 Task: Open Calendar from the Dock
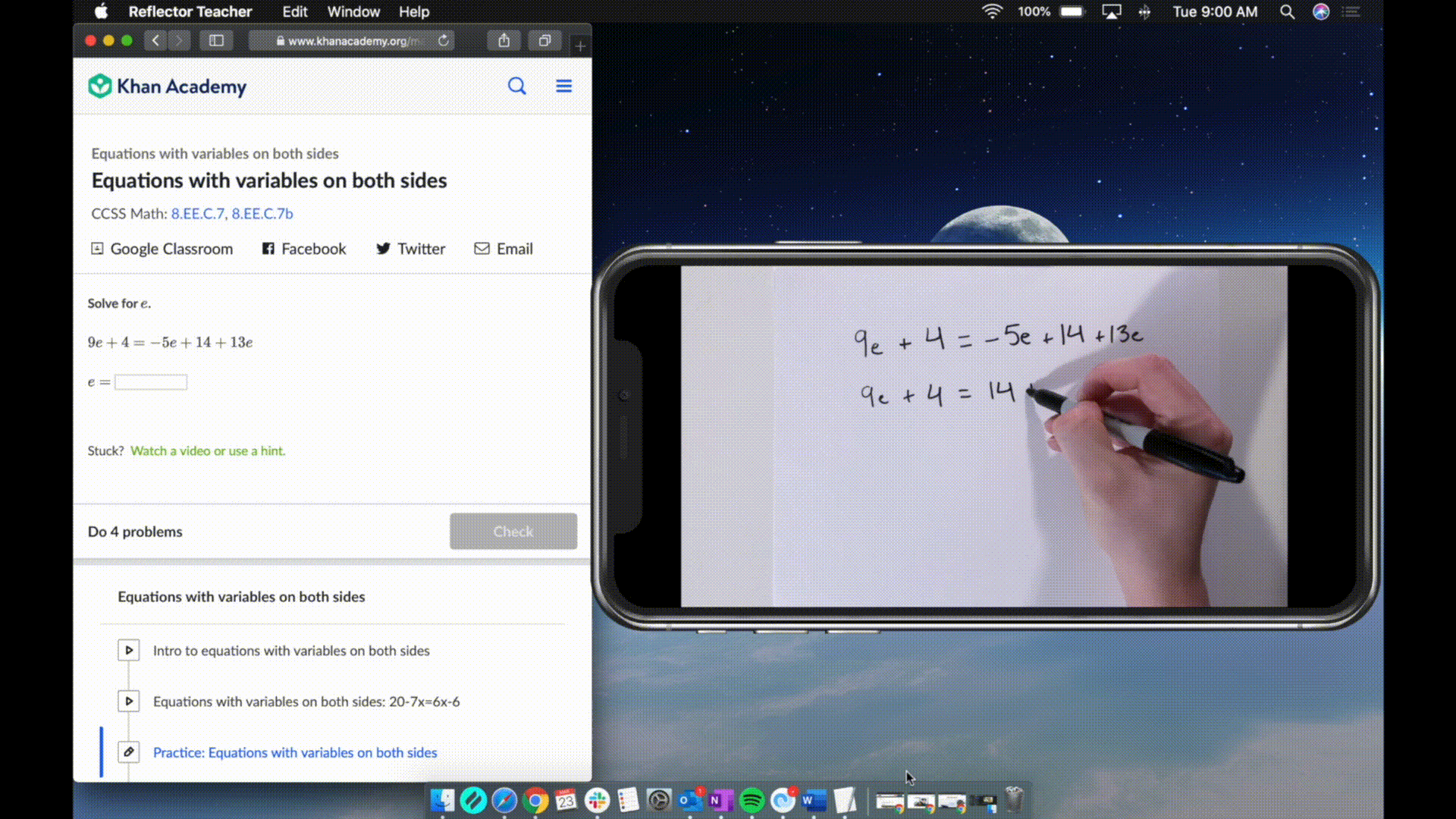(x=566, y=800)
